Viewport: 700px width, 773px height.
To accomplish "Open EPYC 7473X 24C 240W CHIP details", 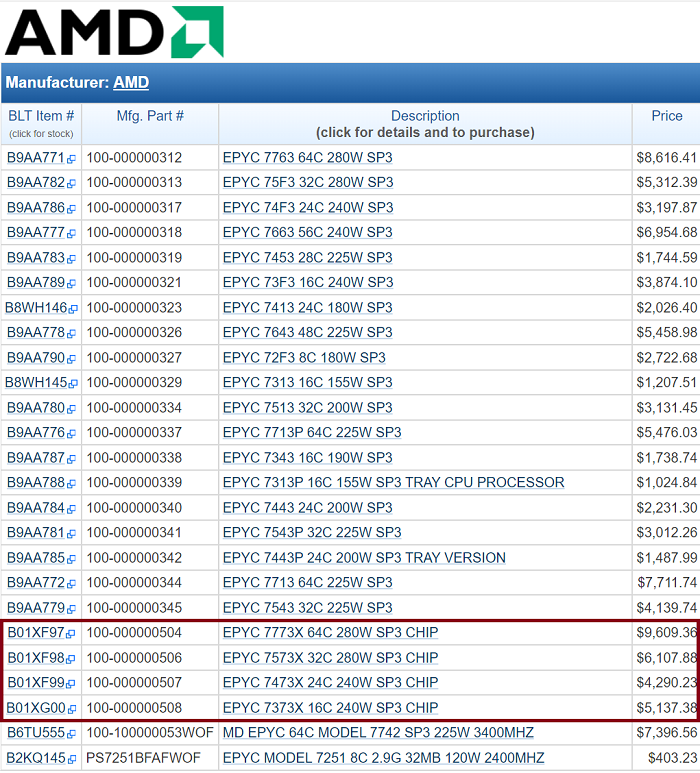I will point(330,682).
